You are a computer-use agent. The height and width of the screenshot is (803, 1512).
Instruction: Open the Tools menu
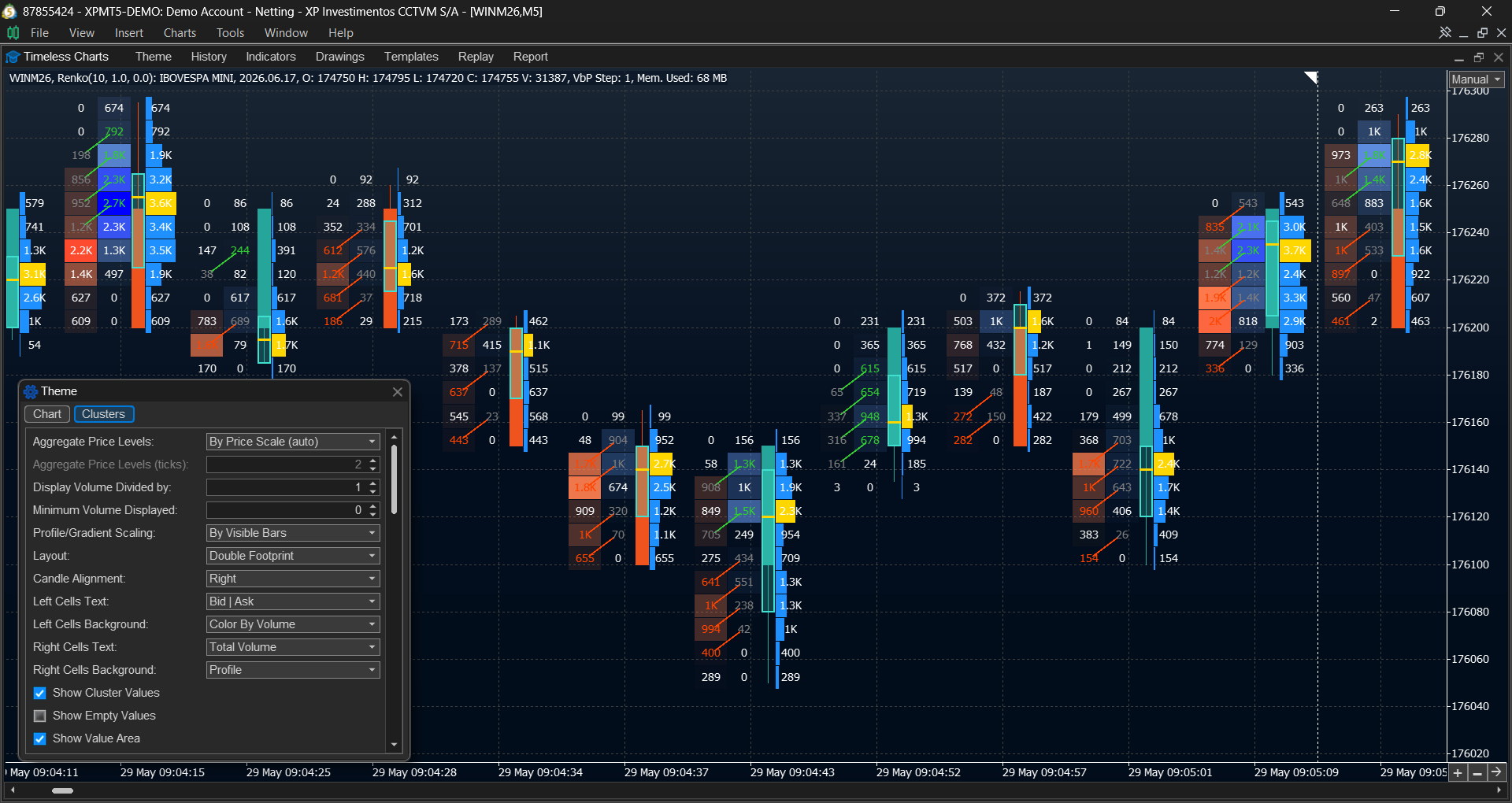pyautogui.click(x=230, y=33)
